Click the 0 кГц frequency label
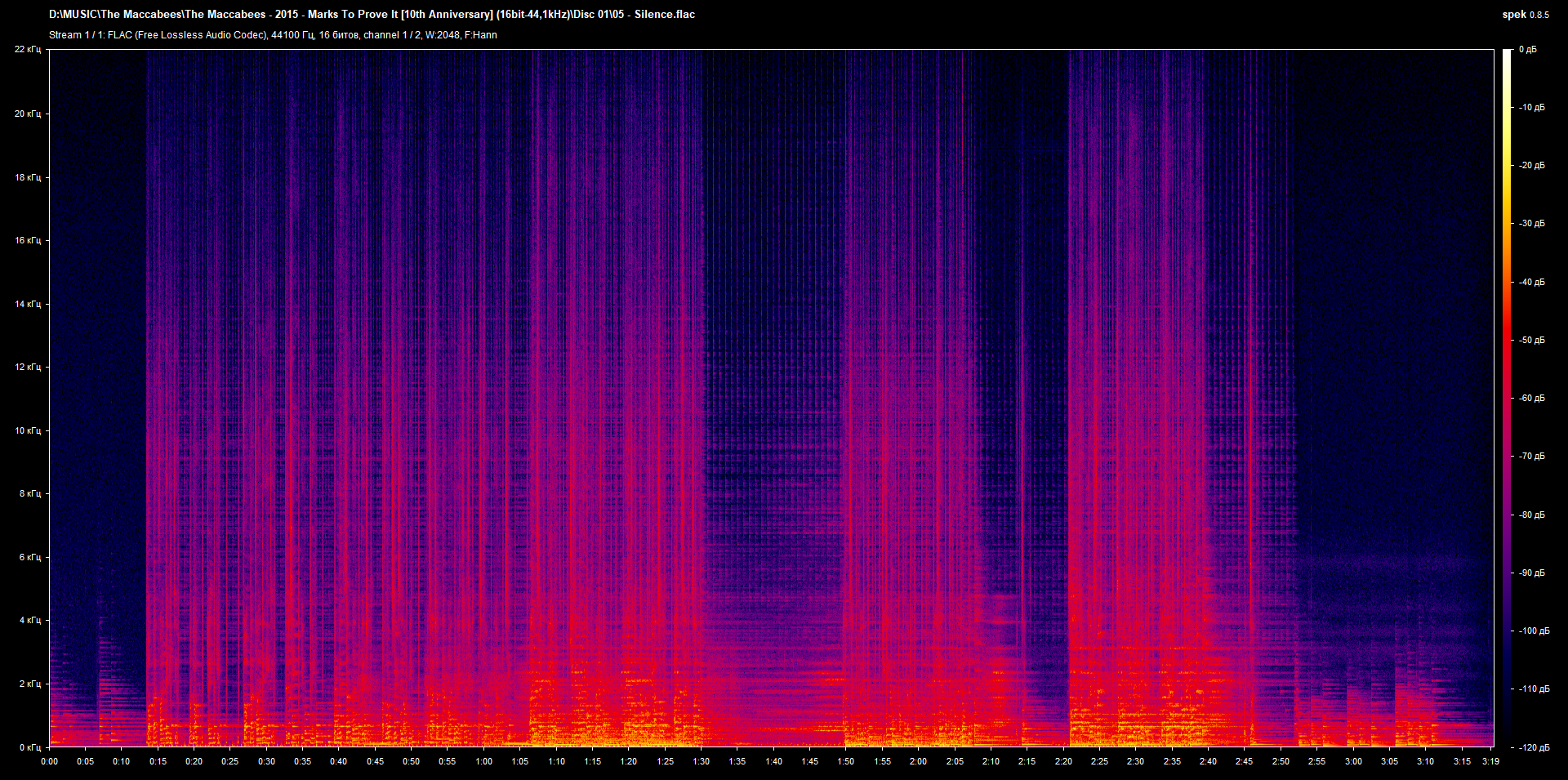Screen dimensions: 1568x780 29,747
